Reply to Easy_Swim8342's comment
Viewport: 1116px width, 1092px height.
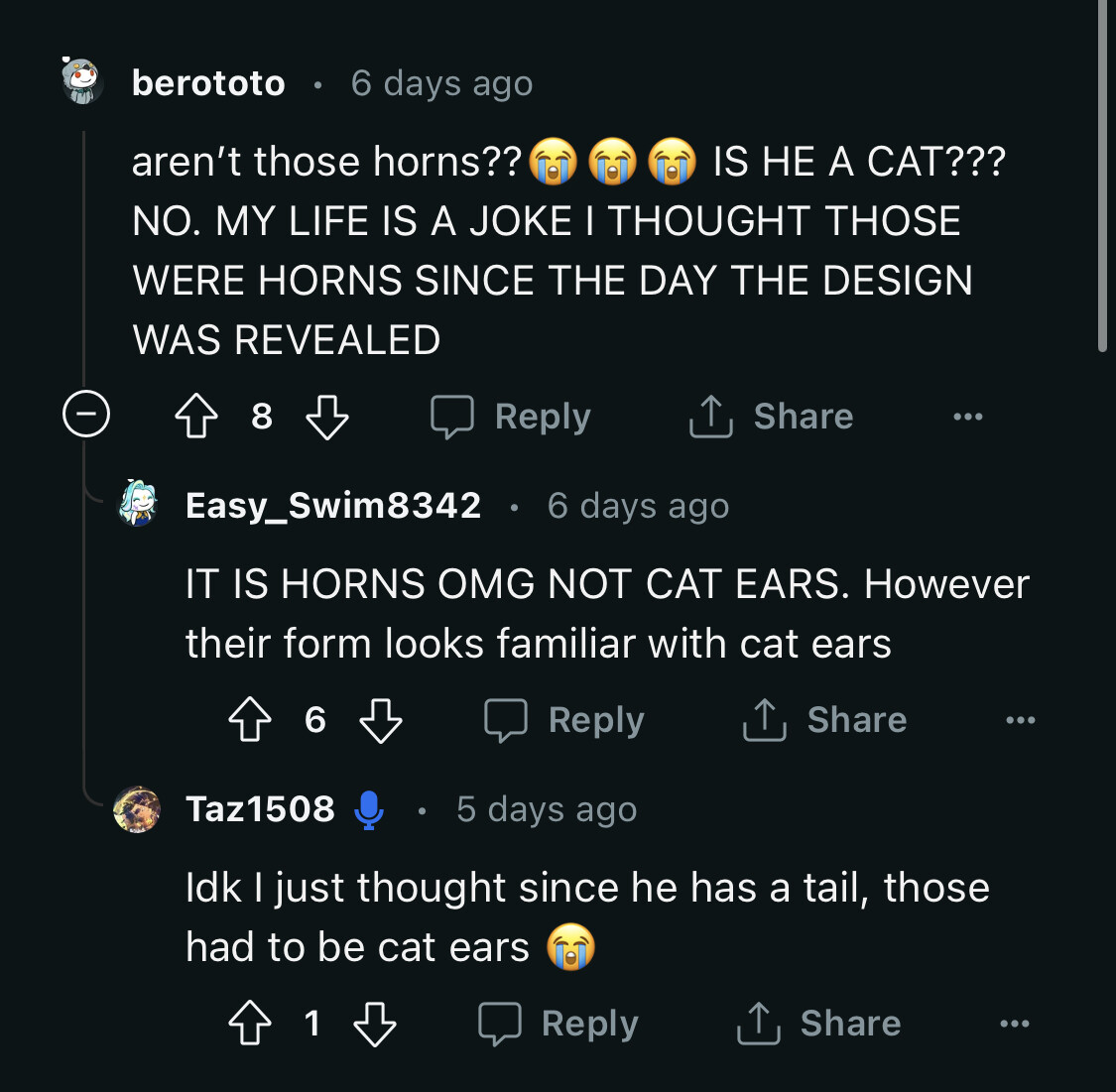pos(565,720)
